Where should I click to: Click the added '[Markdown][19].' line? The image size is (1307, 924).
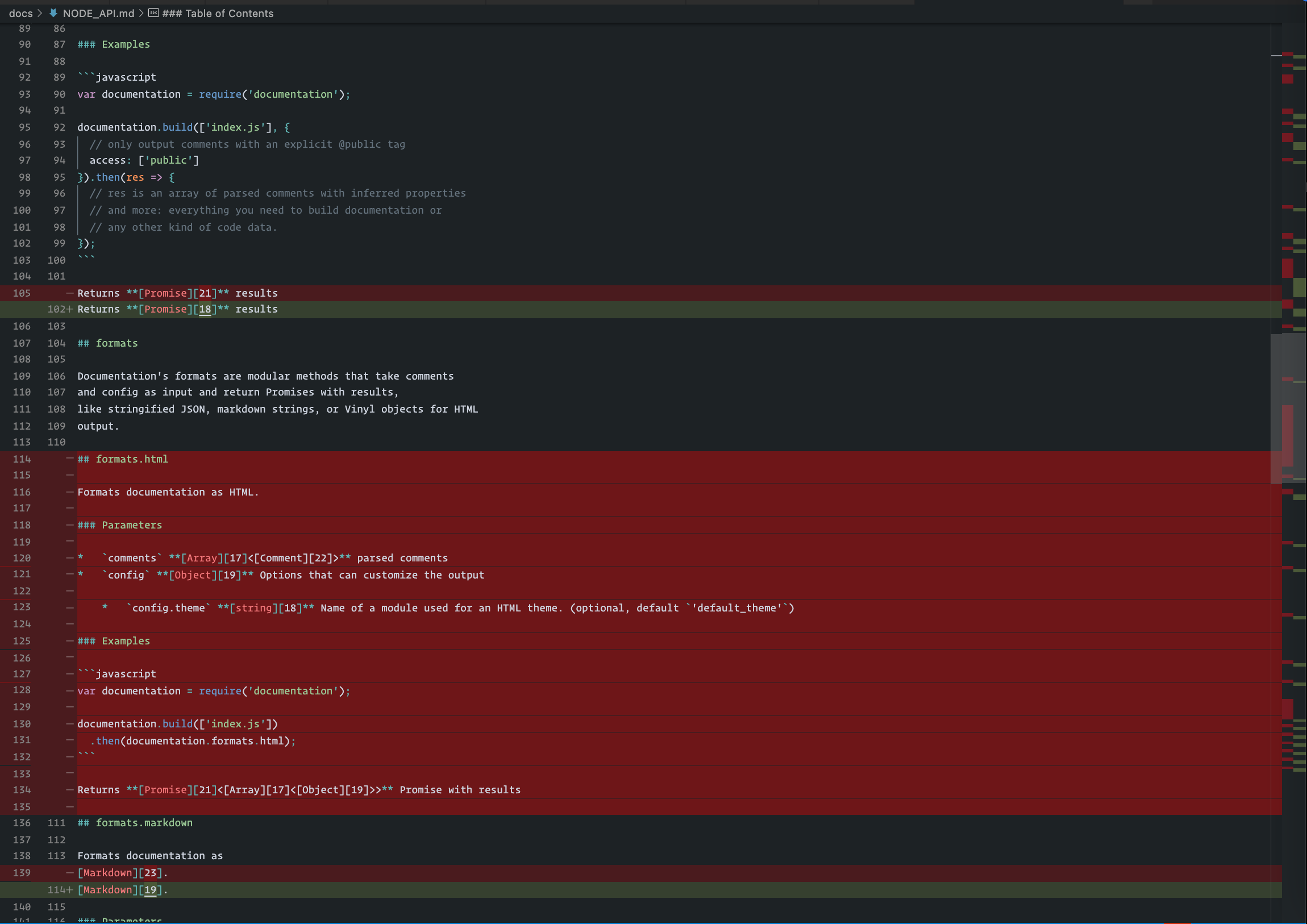[123, 890]
